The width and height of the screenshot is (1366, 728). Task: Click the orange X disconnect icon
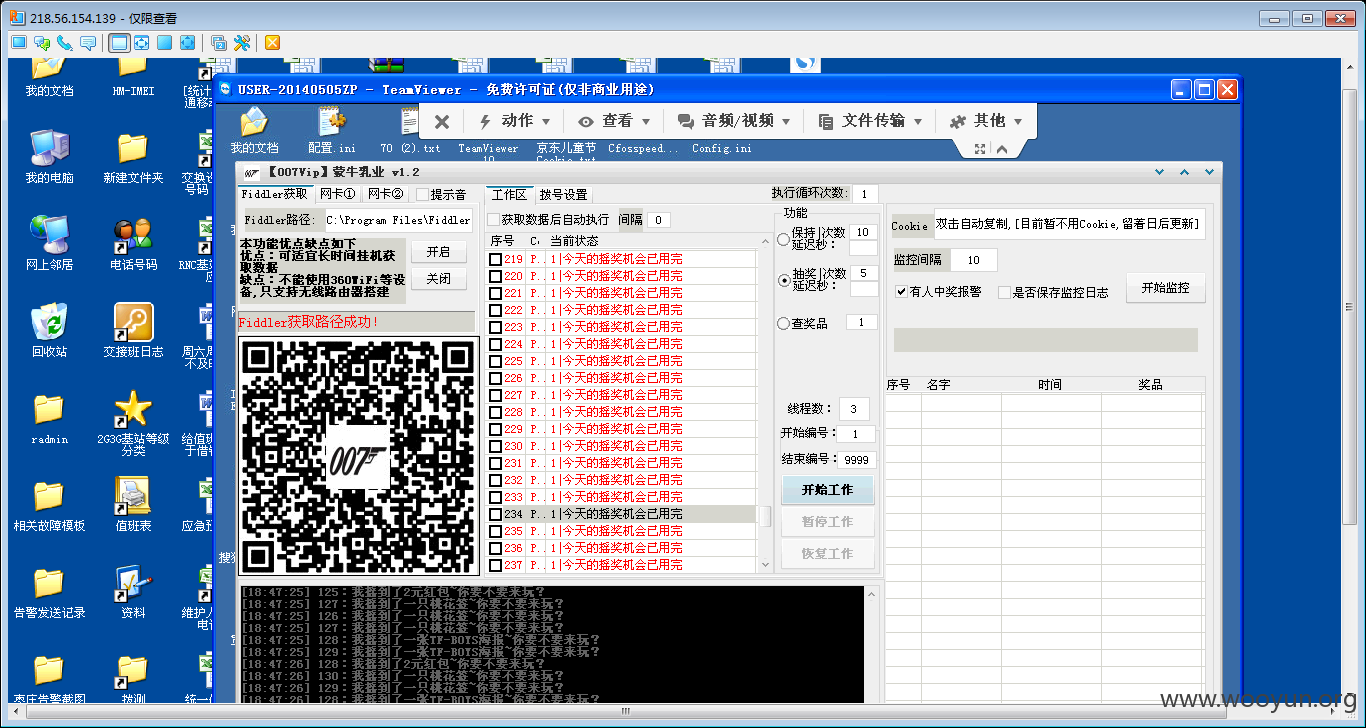coord(272,42)
